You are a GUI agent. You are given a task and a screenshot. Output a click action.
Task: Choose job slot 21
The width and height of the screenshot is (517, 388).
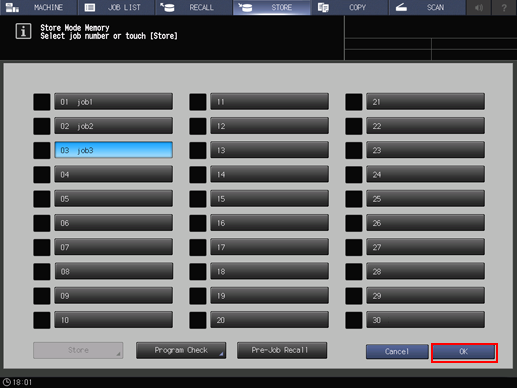pyautogui.click(x=426, y=102)
